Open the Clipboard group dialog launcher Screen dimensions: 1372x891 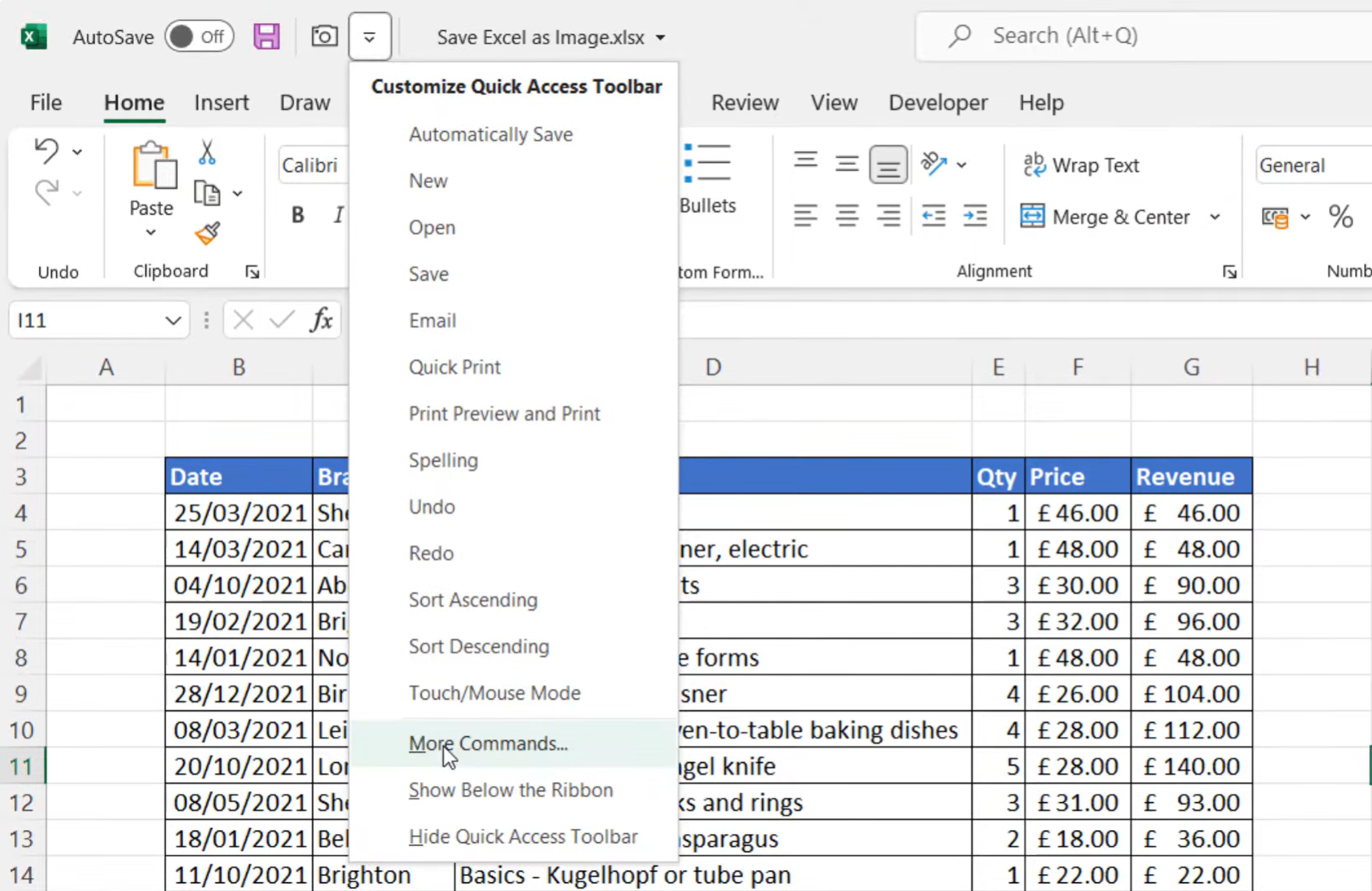click(252, 272)
